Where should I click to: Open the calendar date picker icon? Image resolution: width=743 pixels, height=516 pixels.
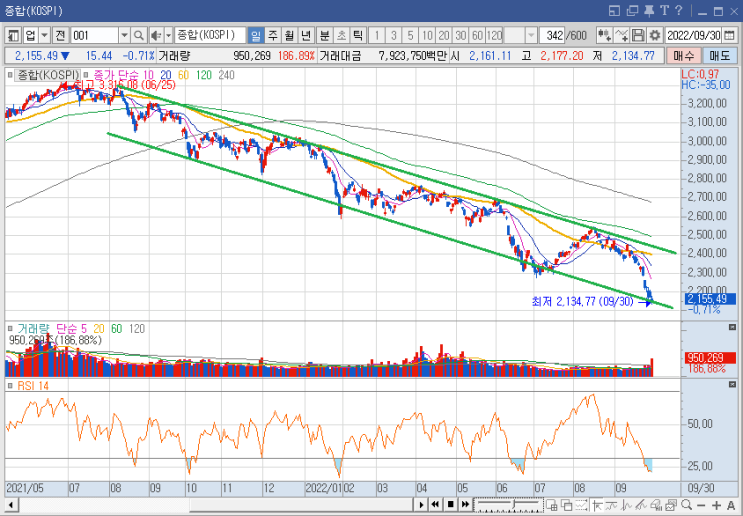[x=730, y=35]
